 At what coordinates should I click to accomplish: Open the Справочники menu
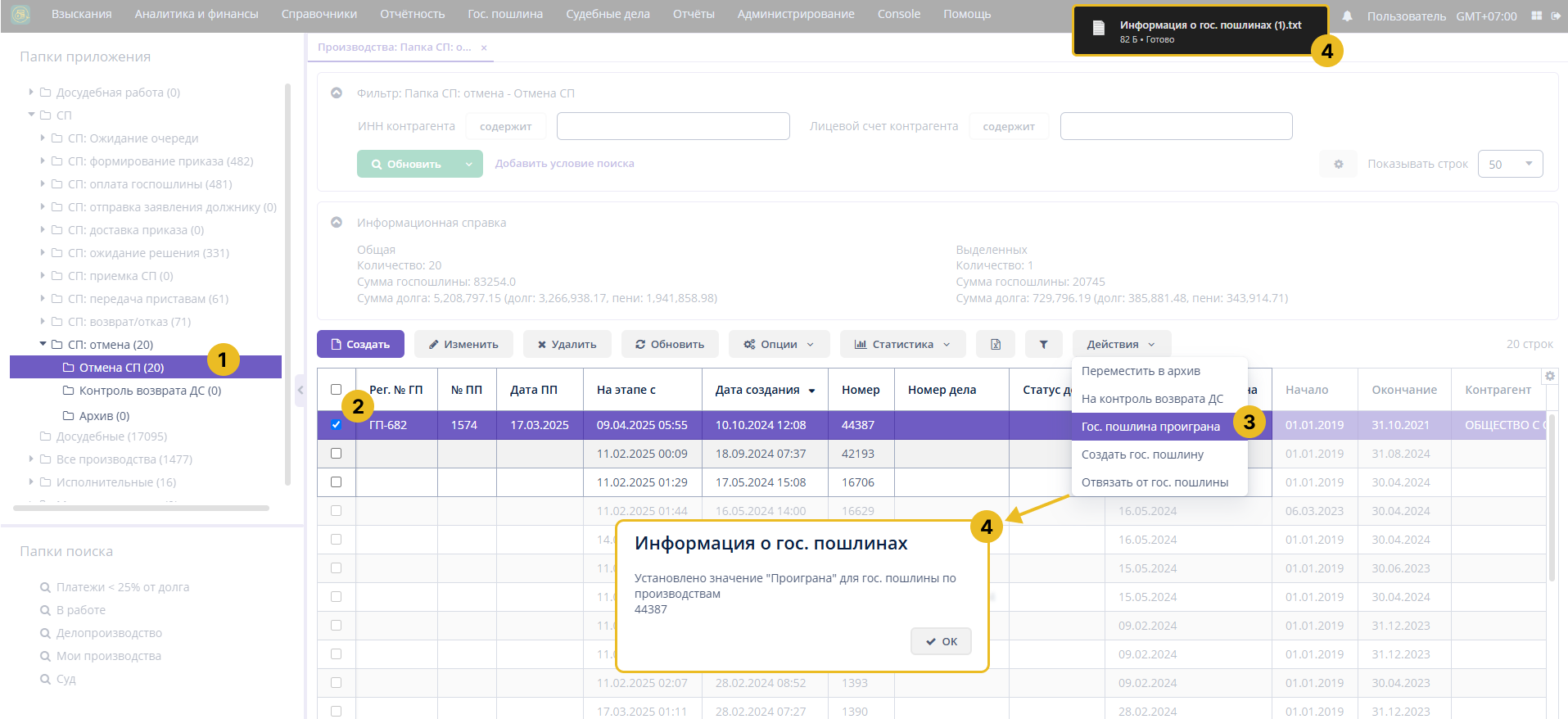pyautogui.click(x=319, y=14)
